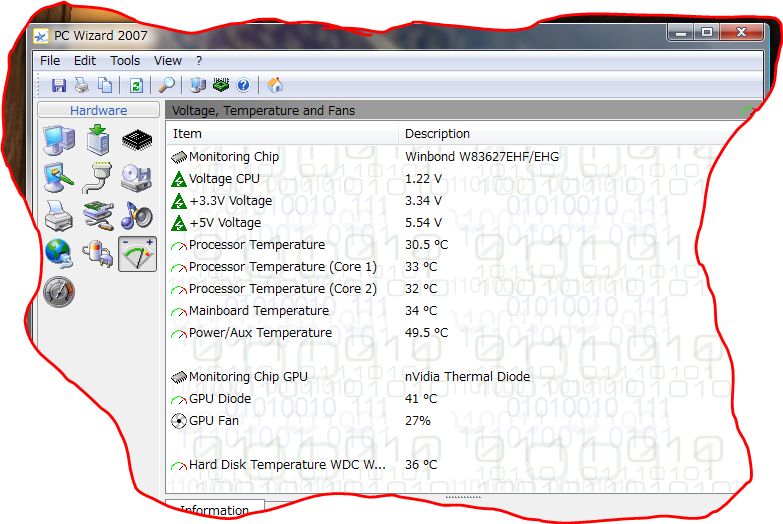Click the blue Help question icon

(243, 85)
